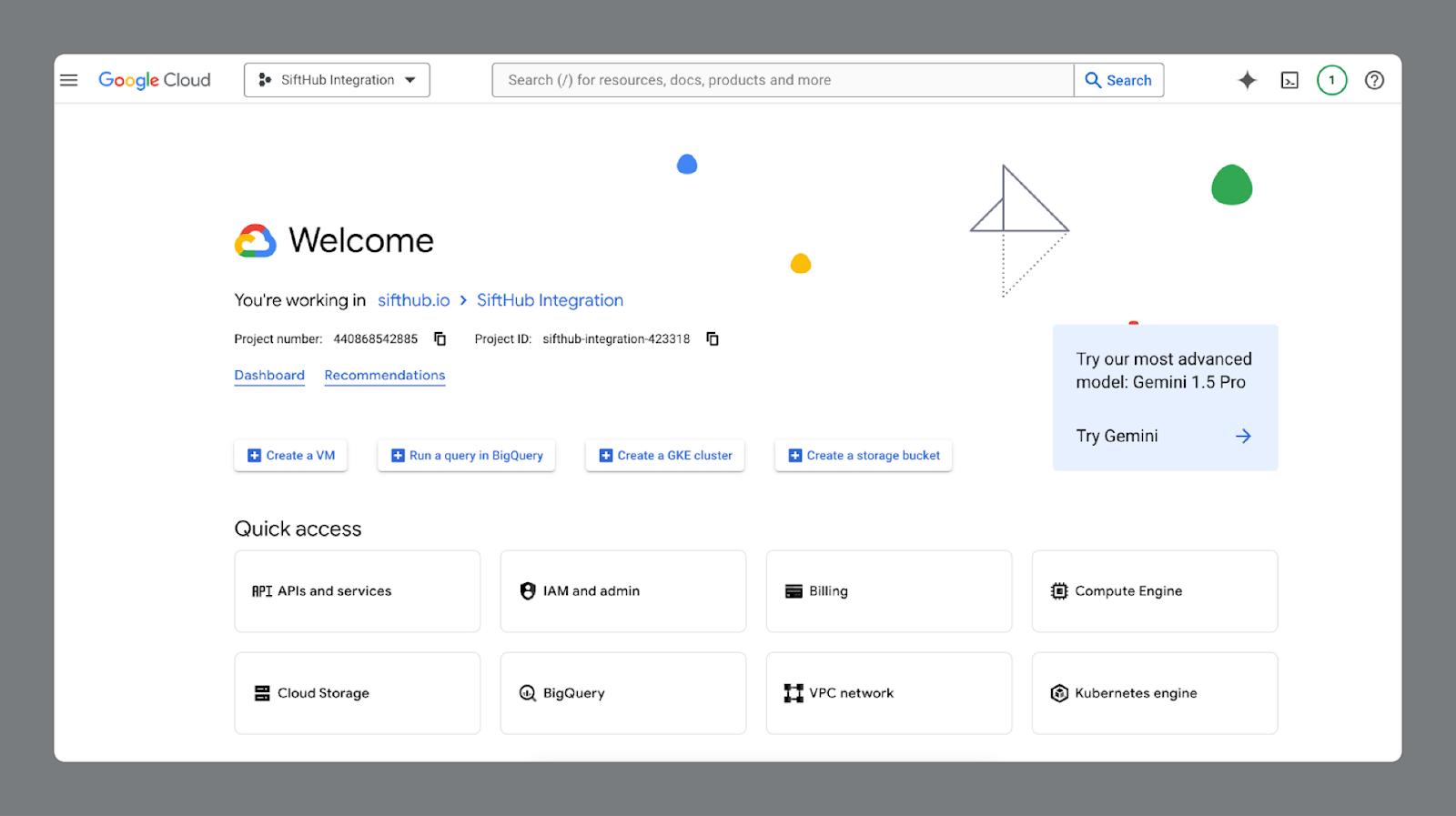Open the BigQuery quick access card

pos(623,693)
